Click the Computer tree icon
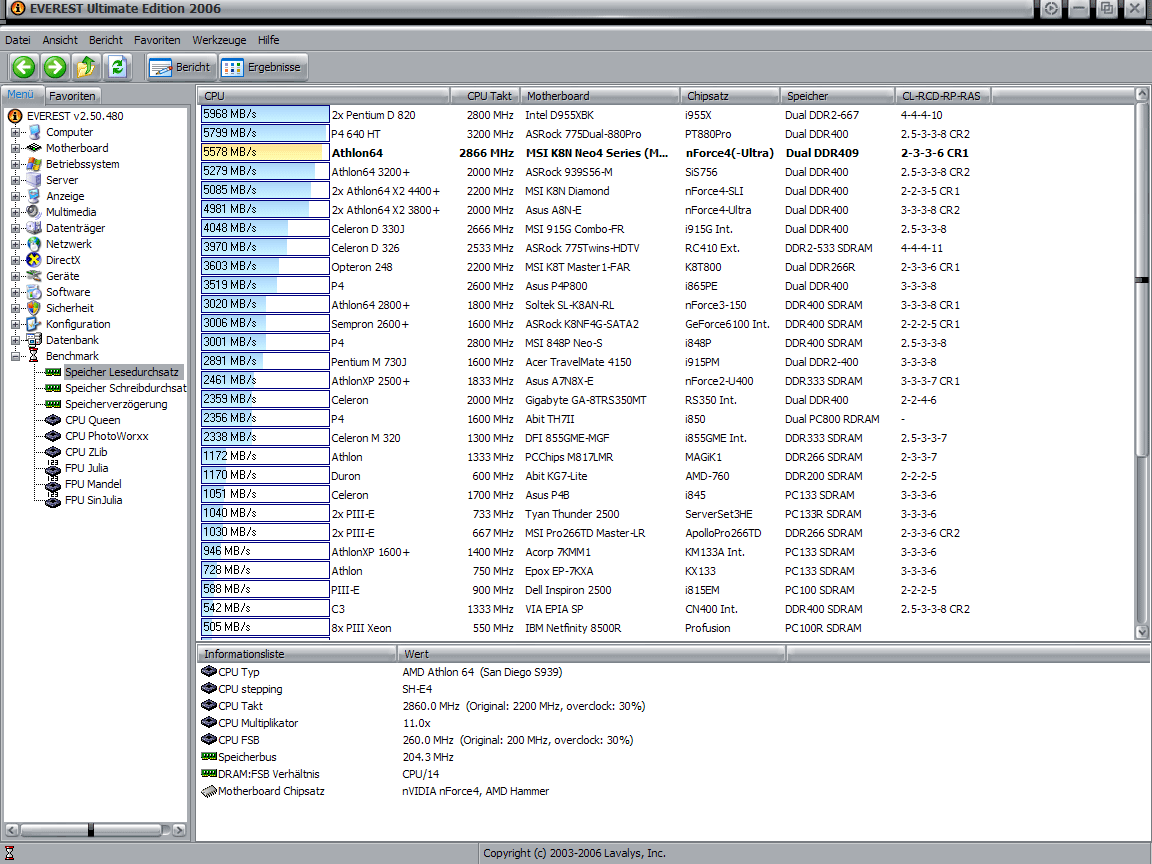The height and width of the screenshot is (864, 1152). [34, 132]
